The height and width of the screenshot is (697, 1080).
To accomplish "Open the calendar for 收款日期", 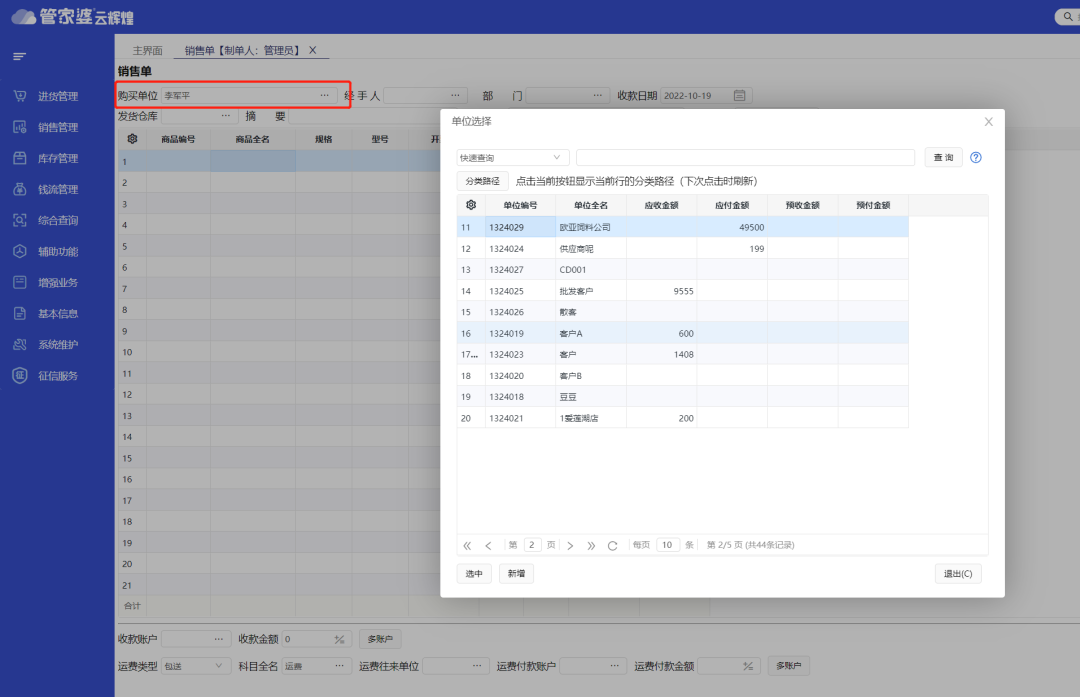I will (x=740, y=96).
